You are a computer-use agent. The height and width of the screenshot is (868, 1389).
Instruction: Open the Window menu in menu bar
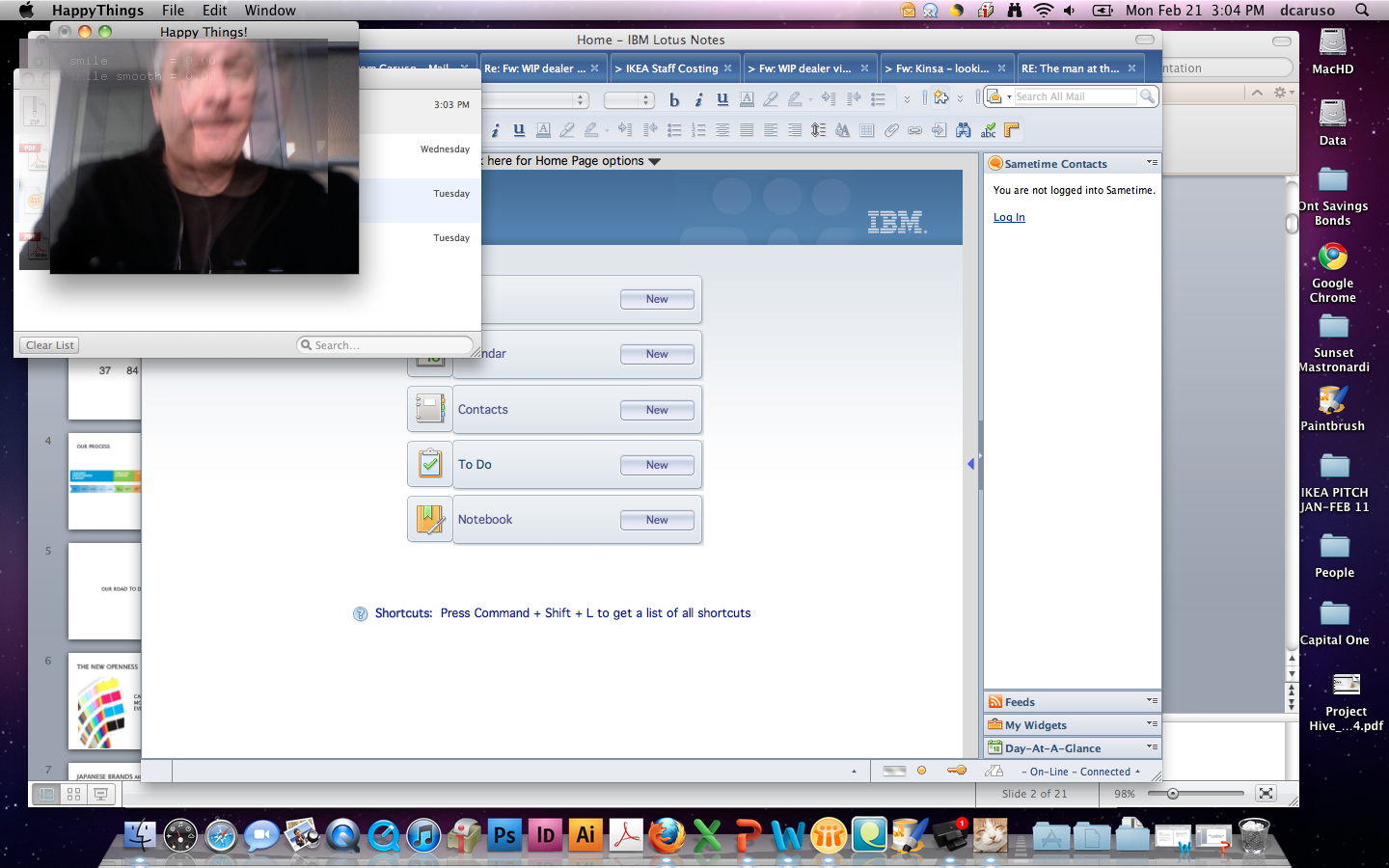[x=270, y=11]
